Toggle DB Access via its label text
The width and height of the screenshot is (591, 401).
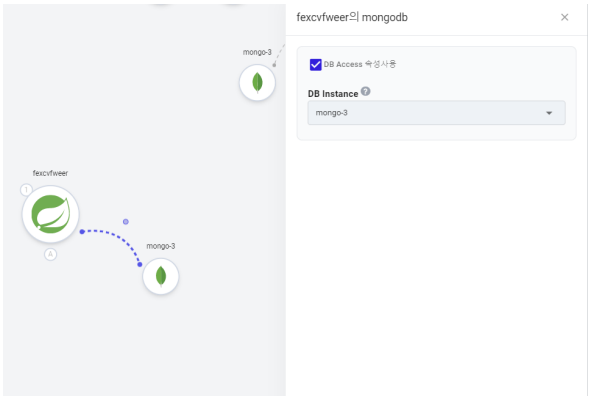pos(360,64)
